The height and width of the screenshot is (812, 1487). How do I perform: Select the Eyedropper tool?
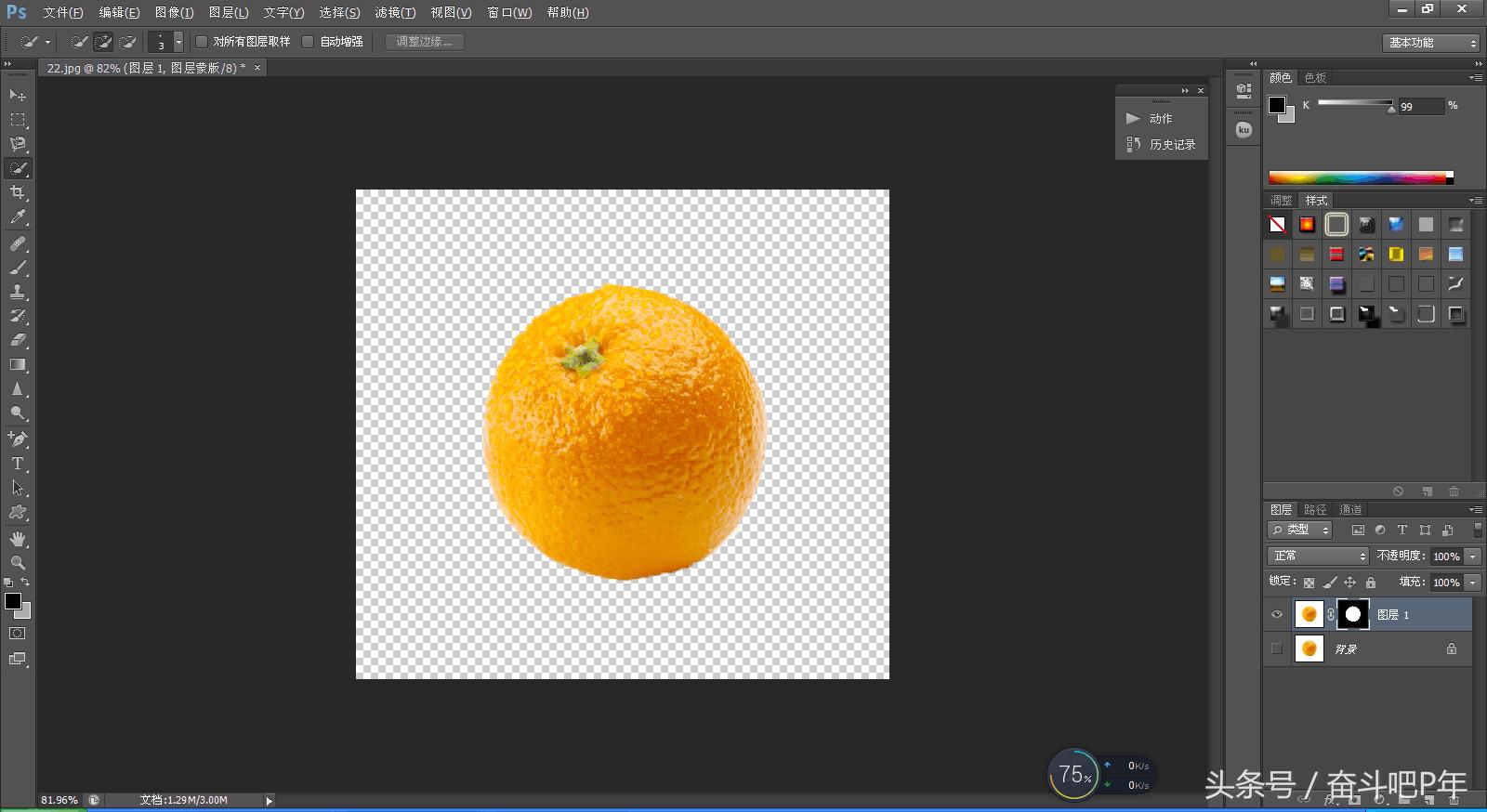[18, 217]
